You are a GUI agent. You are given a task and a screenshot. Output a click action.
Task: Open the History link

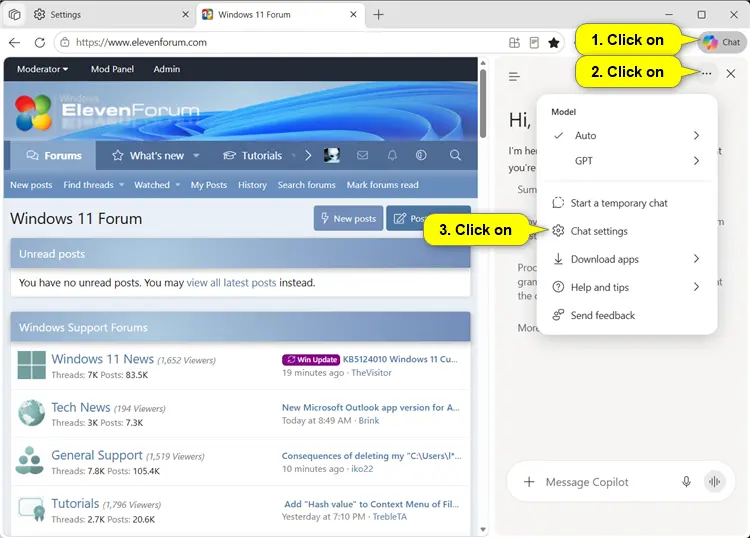point(252,185)
